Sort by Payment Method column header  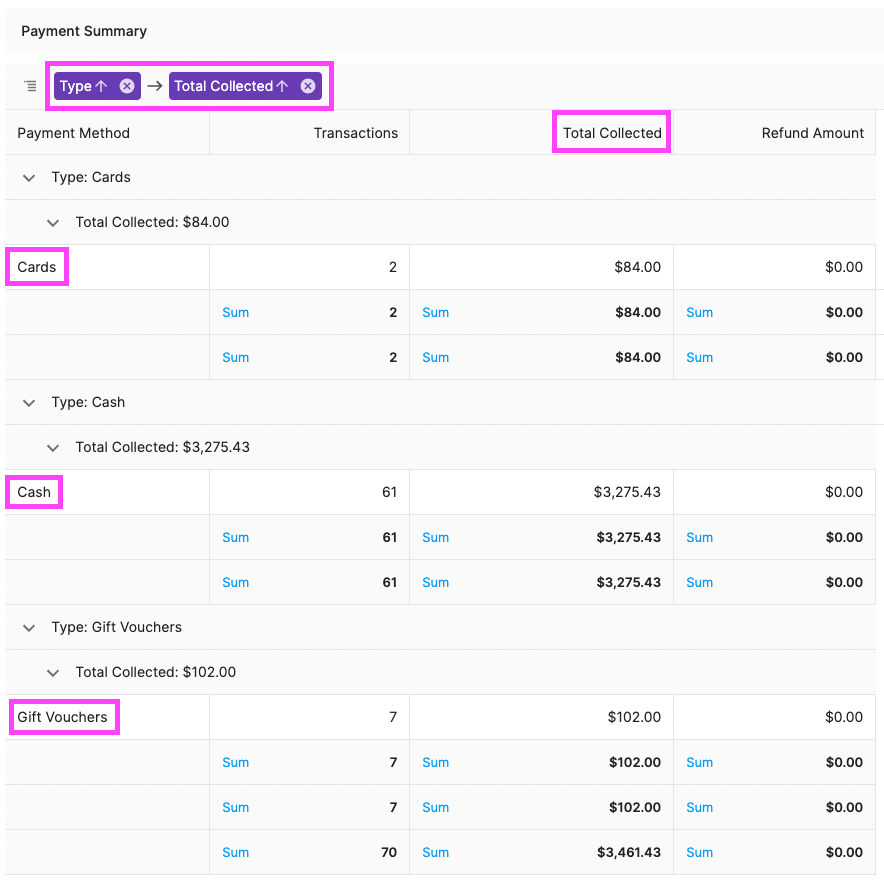74,133
